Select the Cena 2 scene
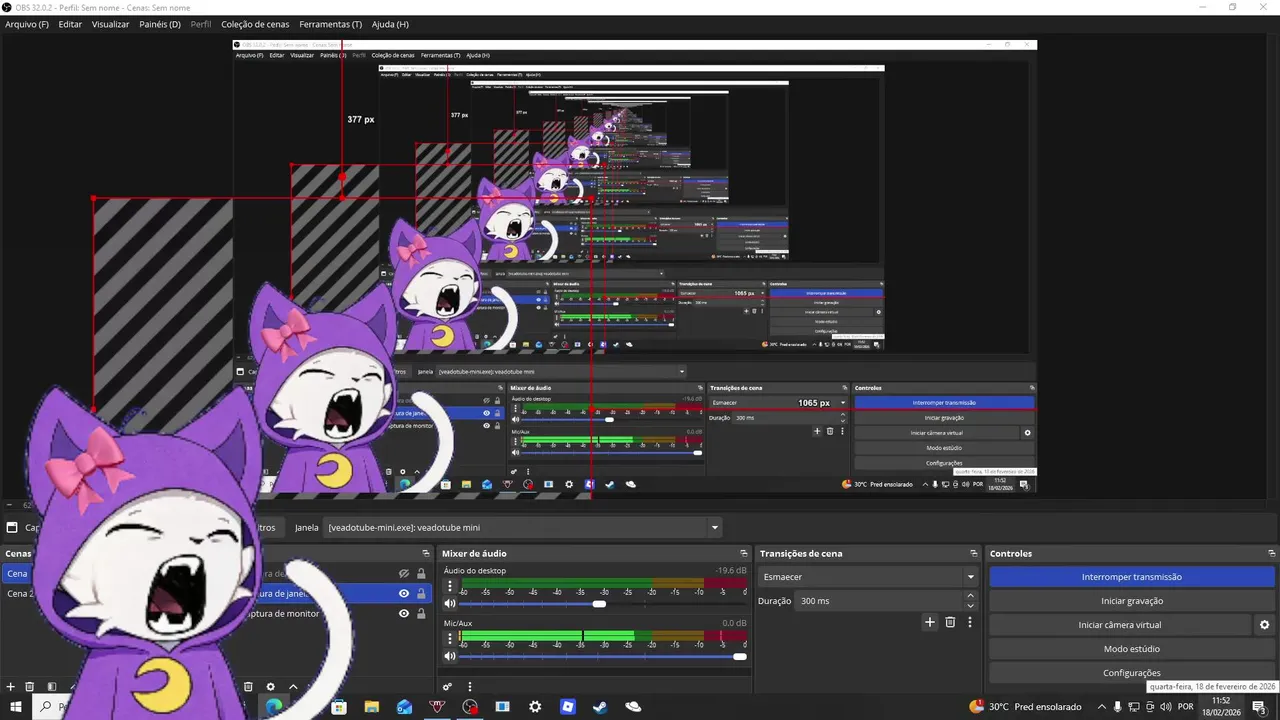Image resolution: width=1280 pixels, height=720 pixels. click(20, 593)
